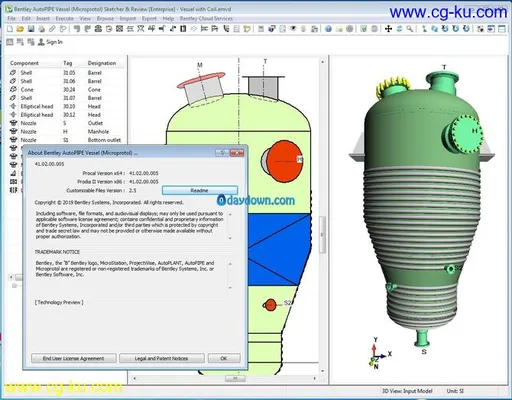The height and width of the screenshot is (400, 512).
Task: Open the Execute menu
Action: (64, 18)
